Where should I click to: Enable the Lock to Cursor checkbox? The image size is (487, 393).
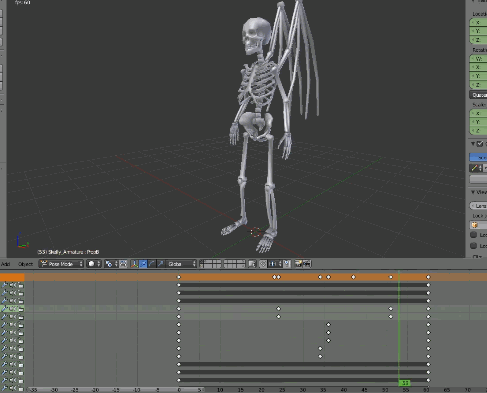(x=473, y=235)
